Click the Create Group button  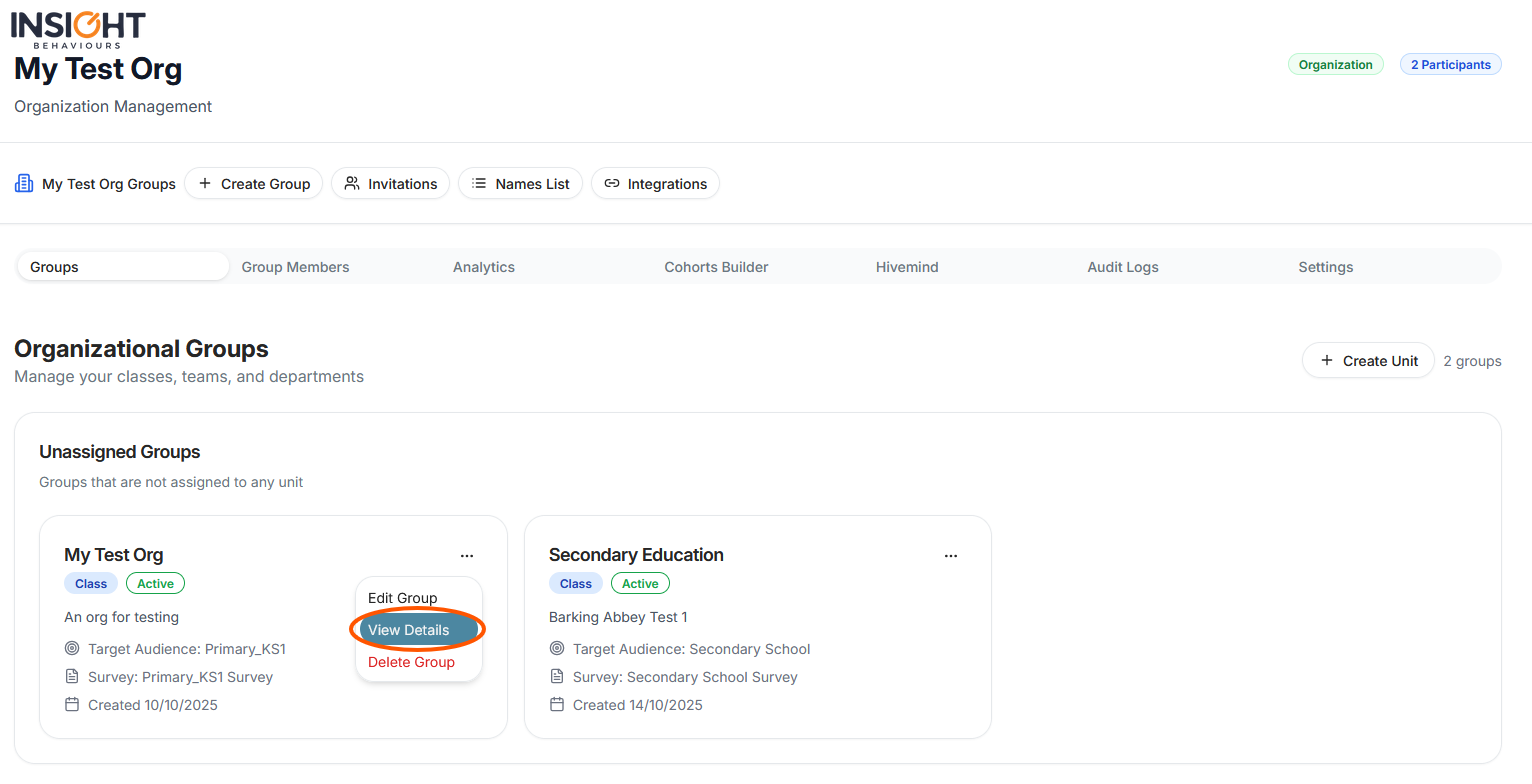(254, 184)
